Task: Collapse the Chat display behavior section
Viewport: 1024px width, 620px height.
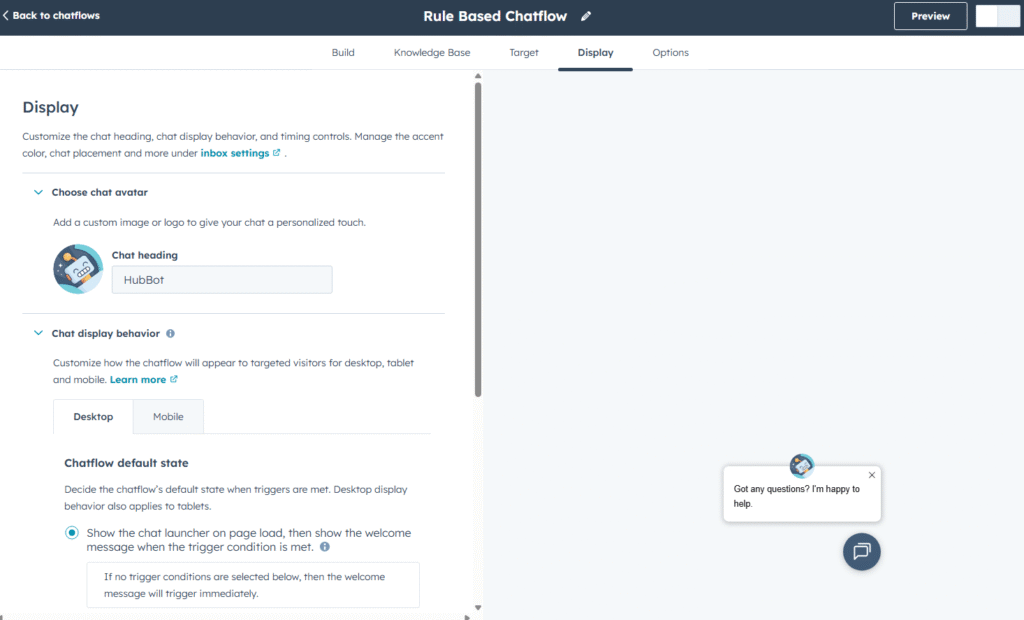Action: click(38, 333)
